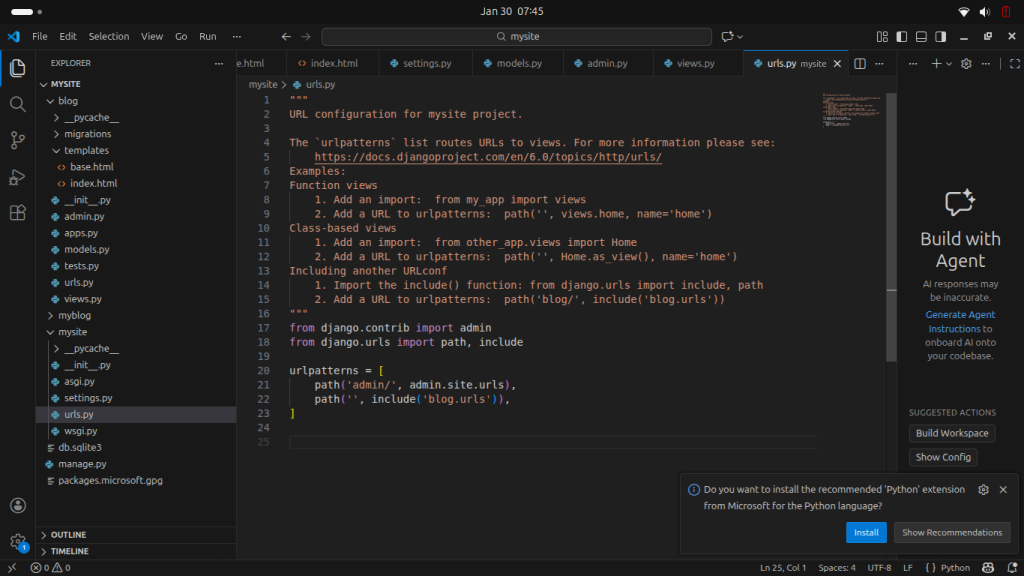1024x576 pixels.
Task: Open the Search view in activity bar
Action: 17,104
